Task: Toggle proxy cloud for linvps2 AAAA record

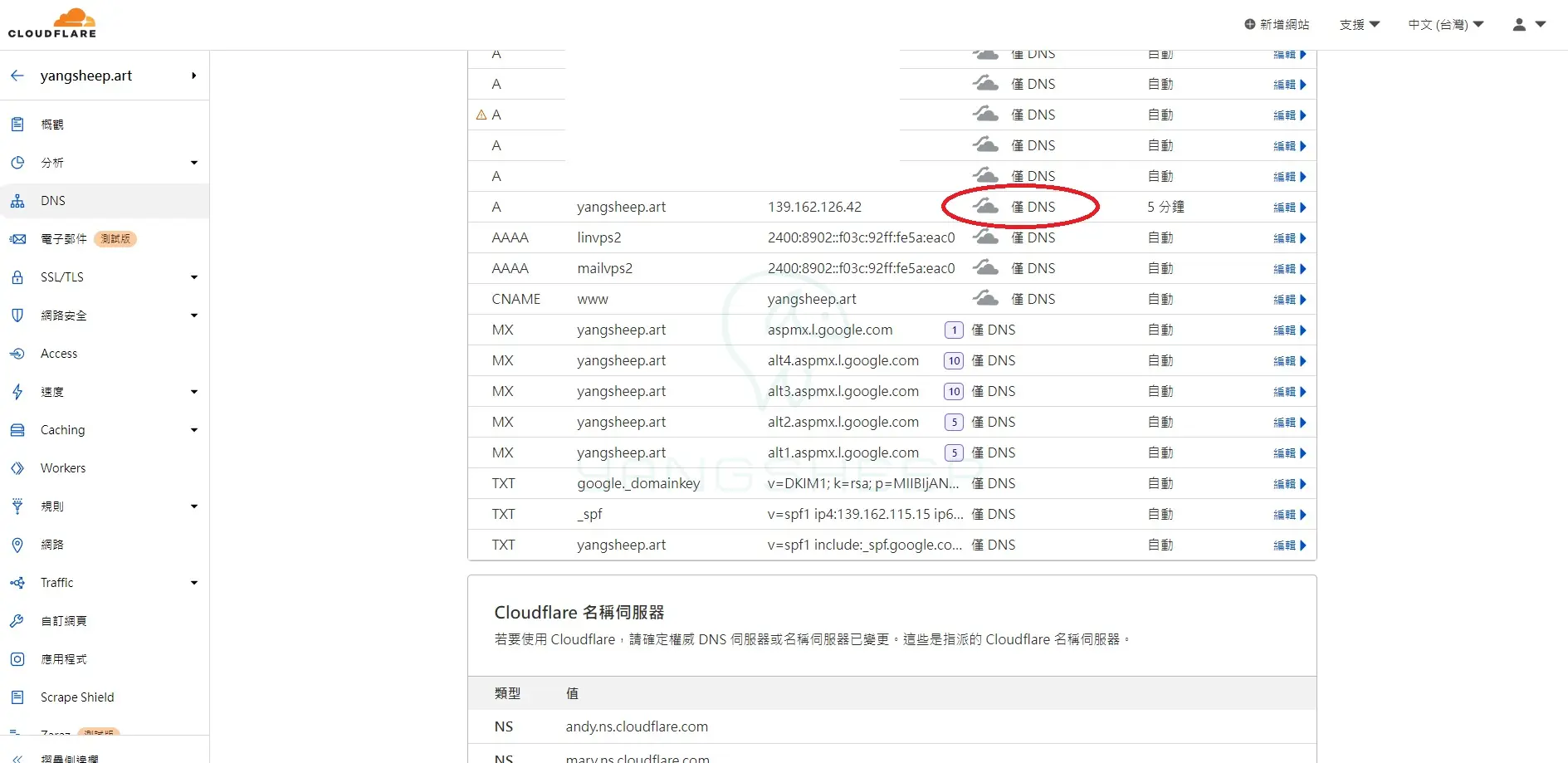Action: 986,237
